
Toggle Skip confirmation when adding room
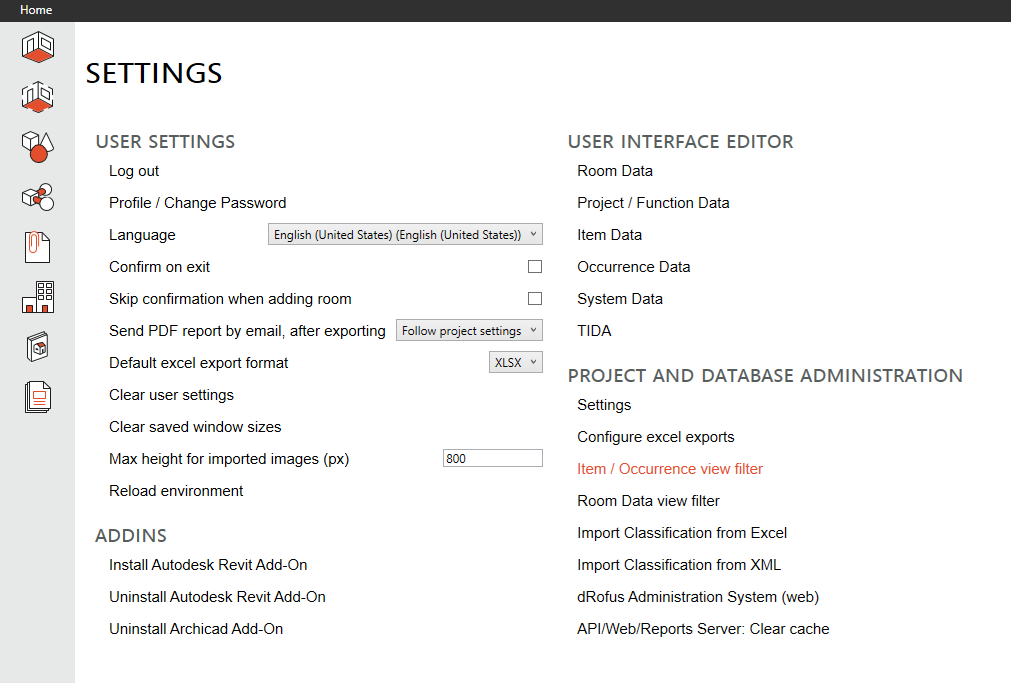(535, 299)
